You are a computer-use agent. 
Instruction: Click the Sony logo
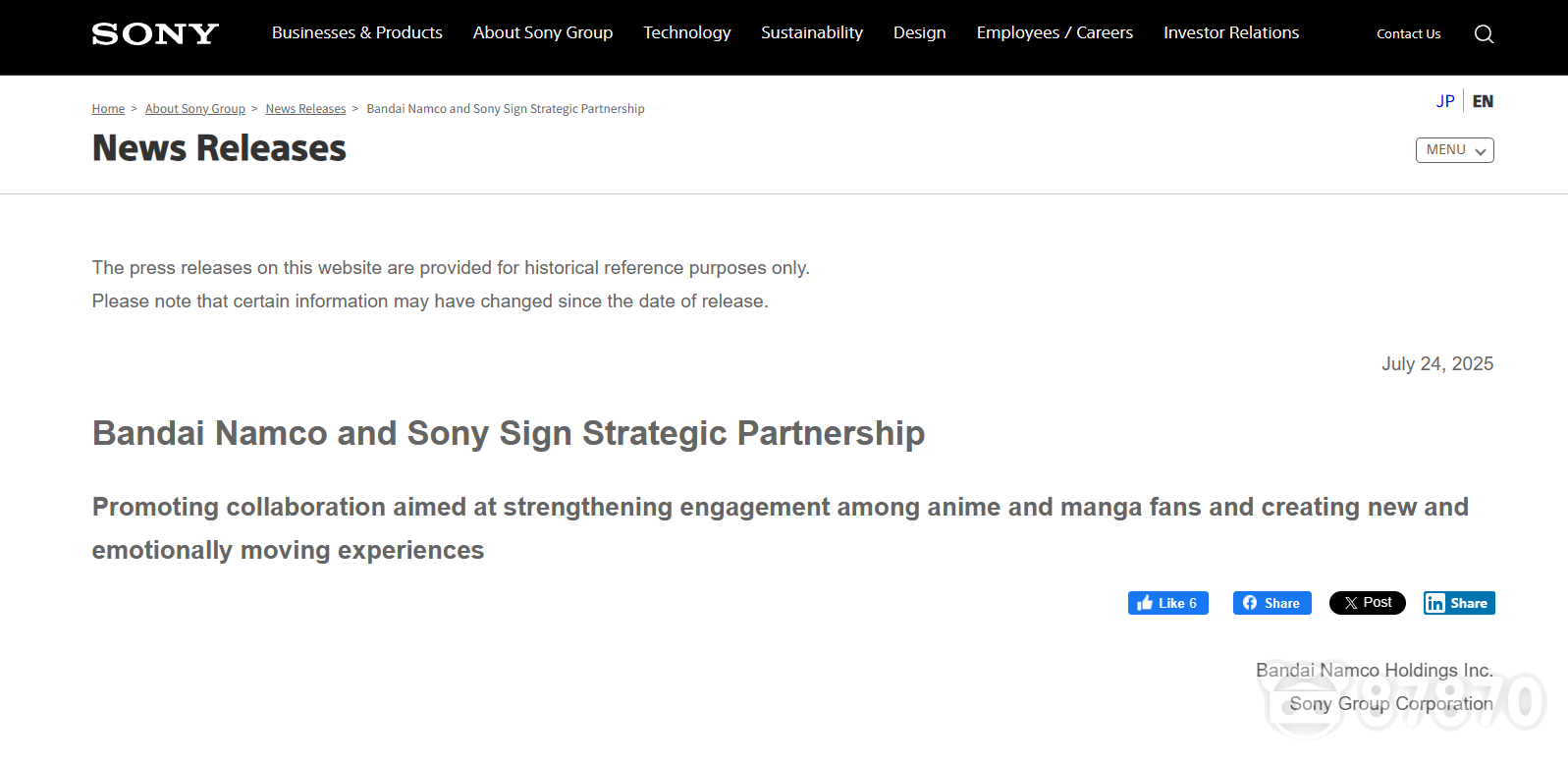(155, 34)
